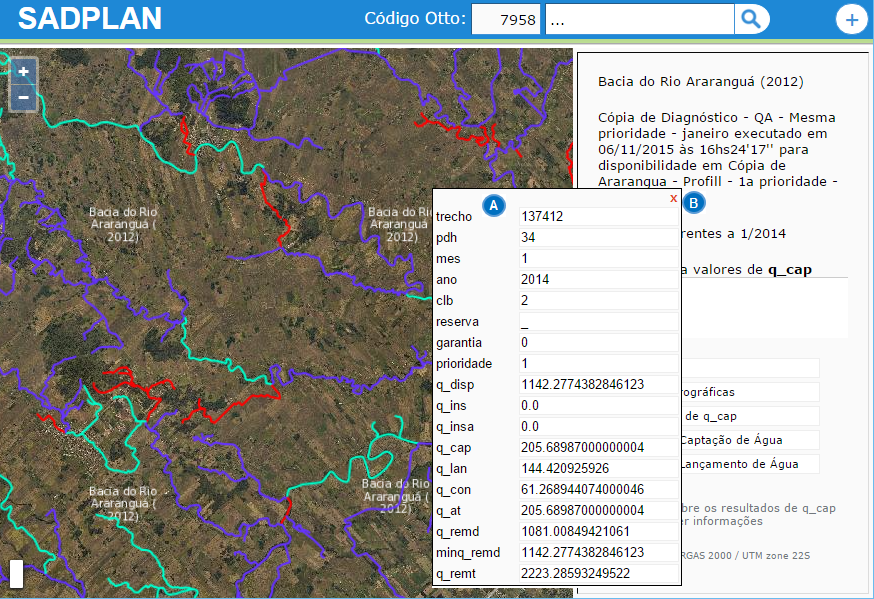Zoom in on the map
The width and height of the screenshot is (874, 599).
(24, 72)
